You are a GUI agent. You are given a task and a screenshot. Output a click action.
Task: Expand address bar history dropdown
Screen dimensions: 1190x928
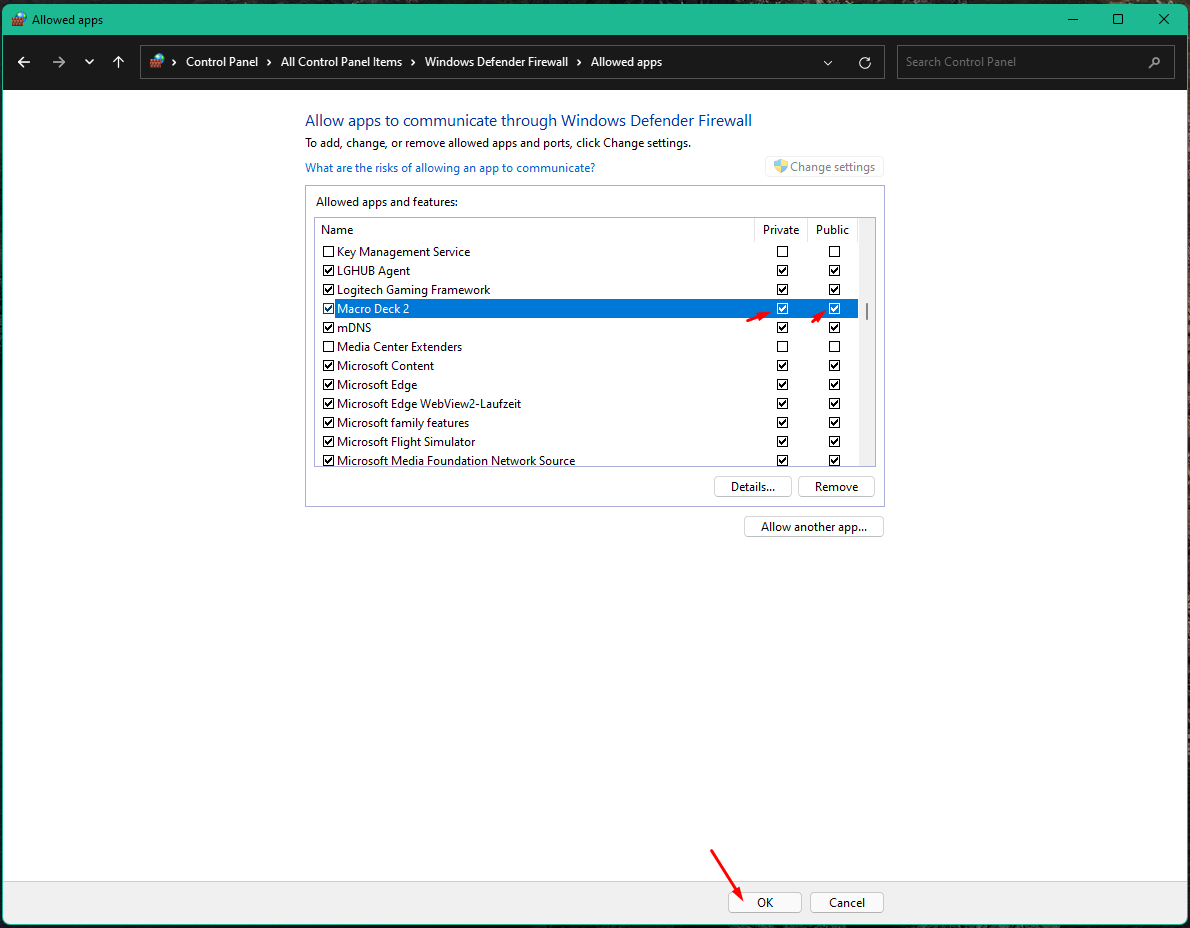828,63
